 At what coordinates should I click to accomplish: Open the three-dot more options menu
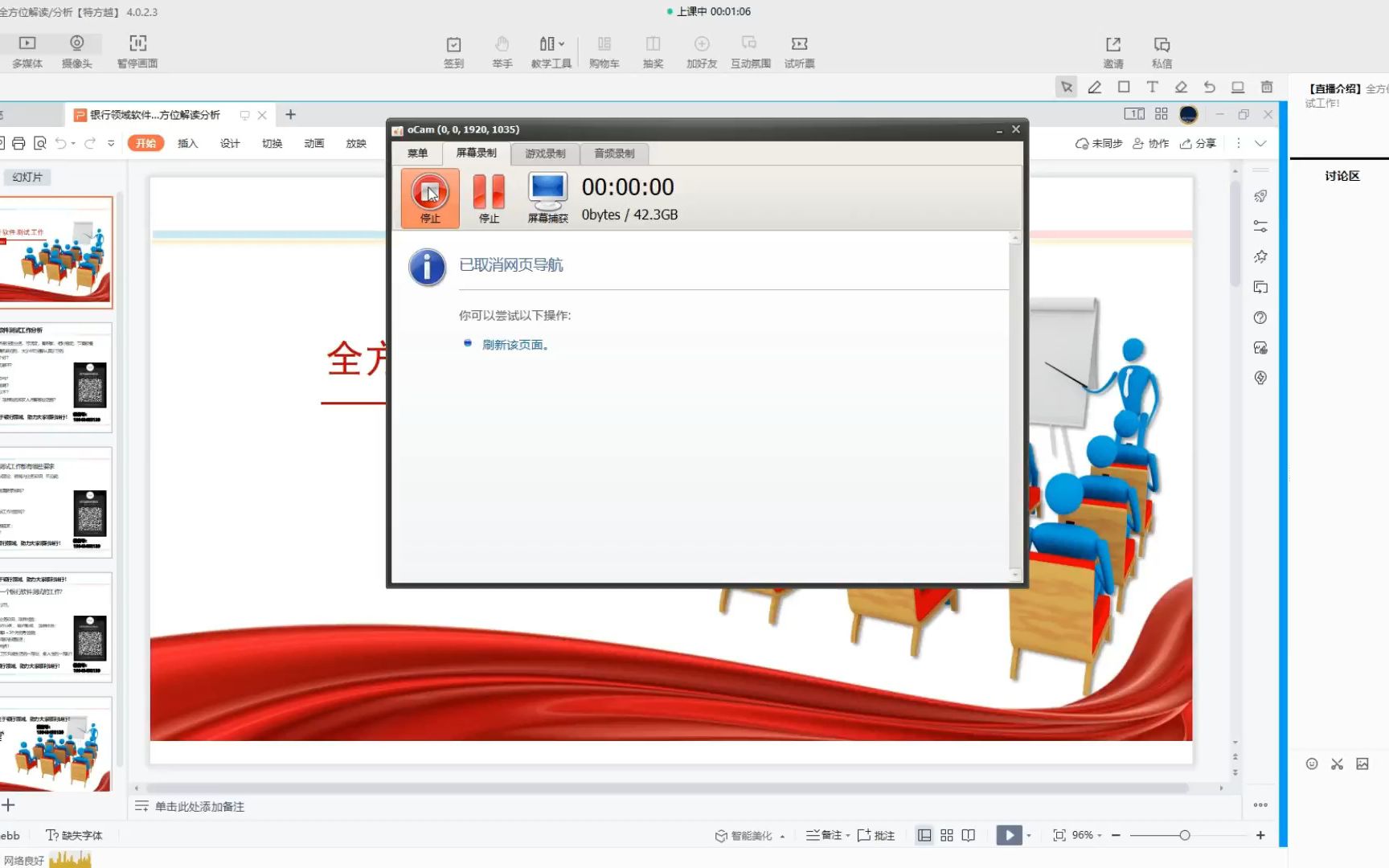pos(1239,143)
